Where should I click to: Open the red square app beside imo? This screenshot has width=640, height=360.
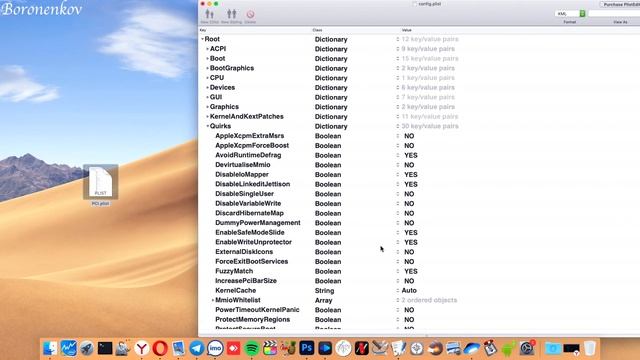click(233, 348)
